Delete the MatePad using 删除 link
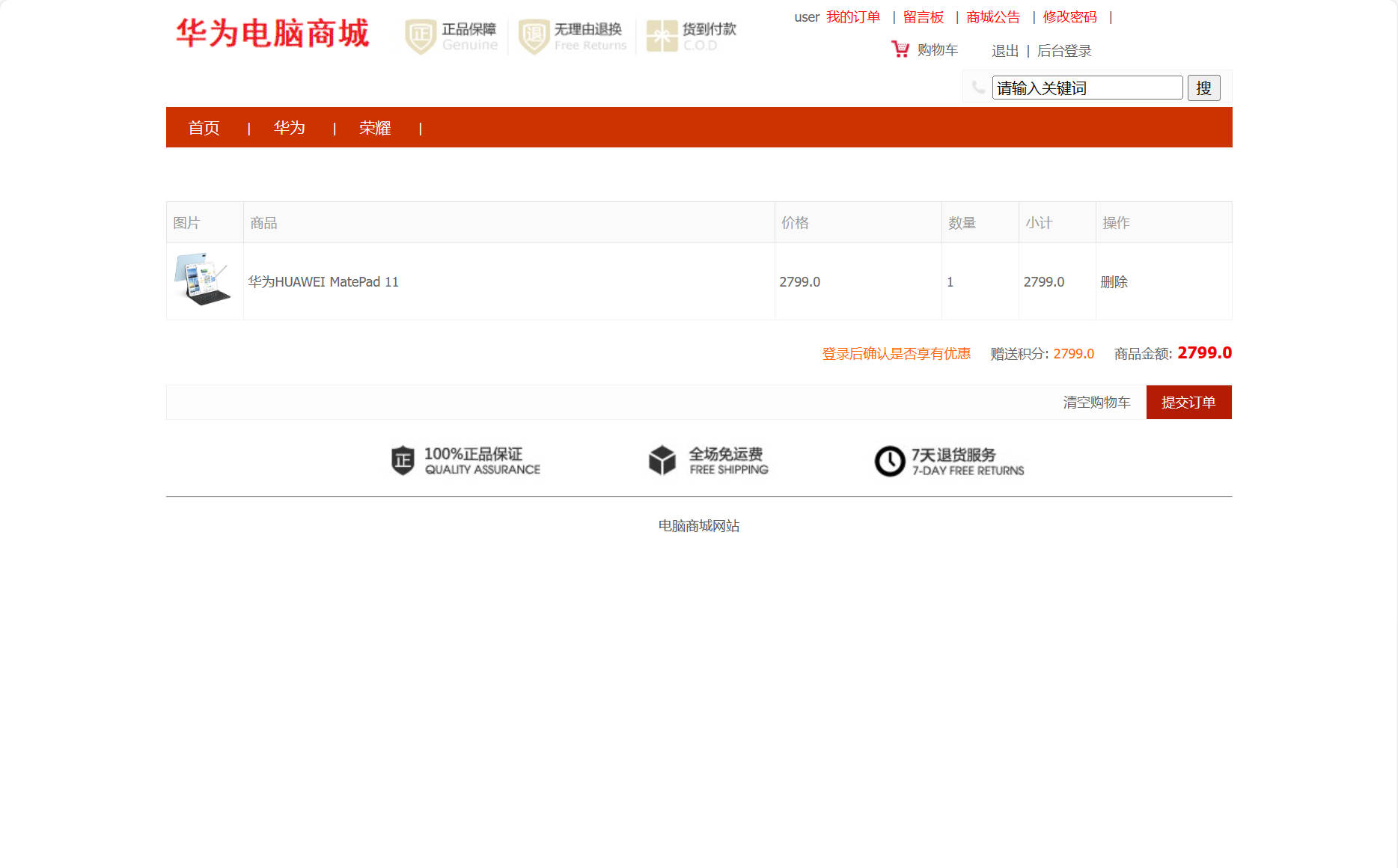This screenshot has width=1398, height=868. tap(1114, 282)
